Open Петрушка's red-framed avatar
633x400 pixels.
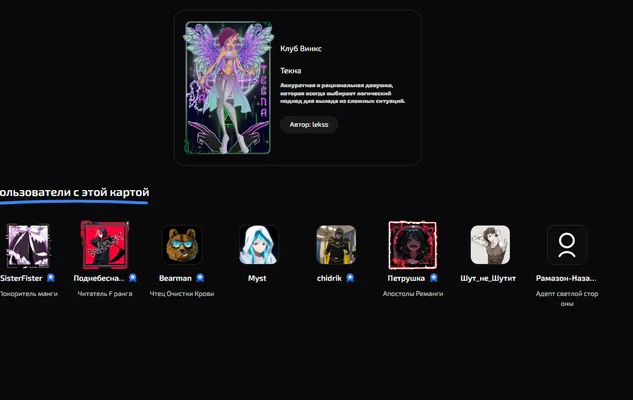(413, 245)
